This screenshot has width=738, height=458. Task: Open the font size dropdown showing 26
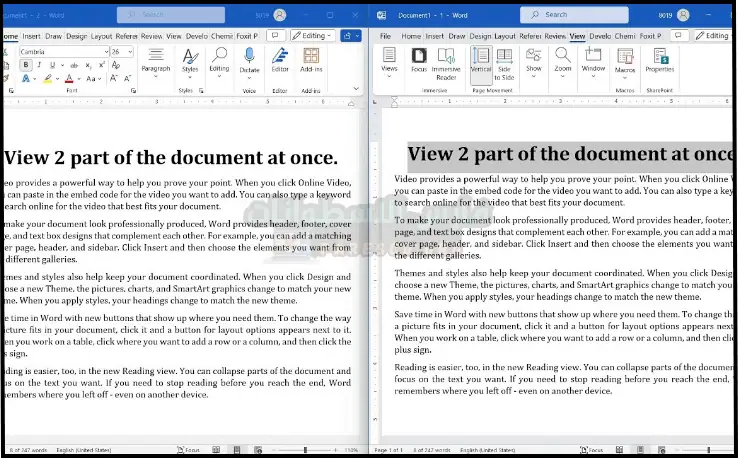pyautogui.click(x=121, y=51)
